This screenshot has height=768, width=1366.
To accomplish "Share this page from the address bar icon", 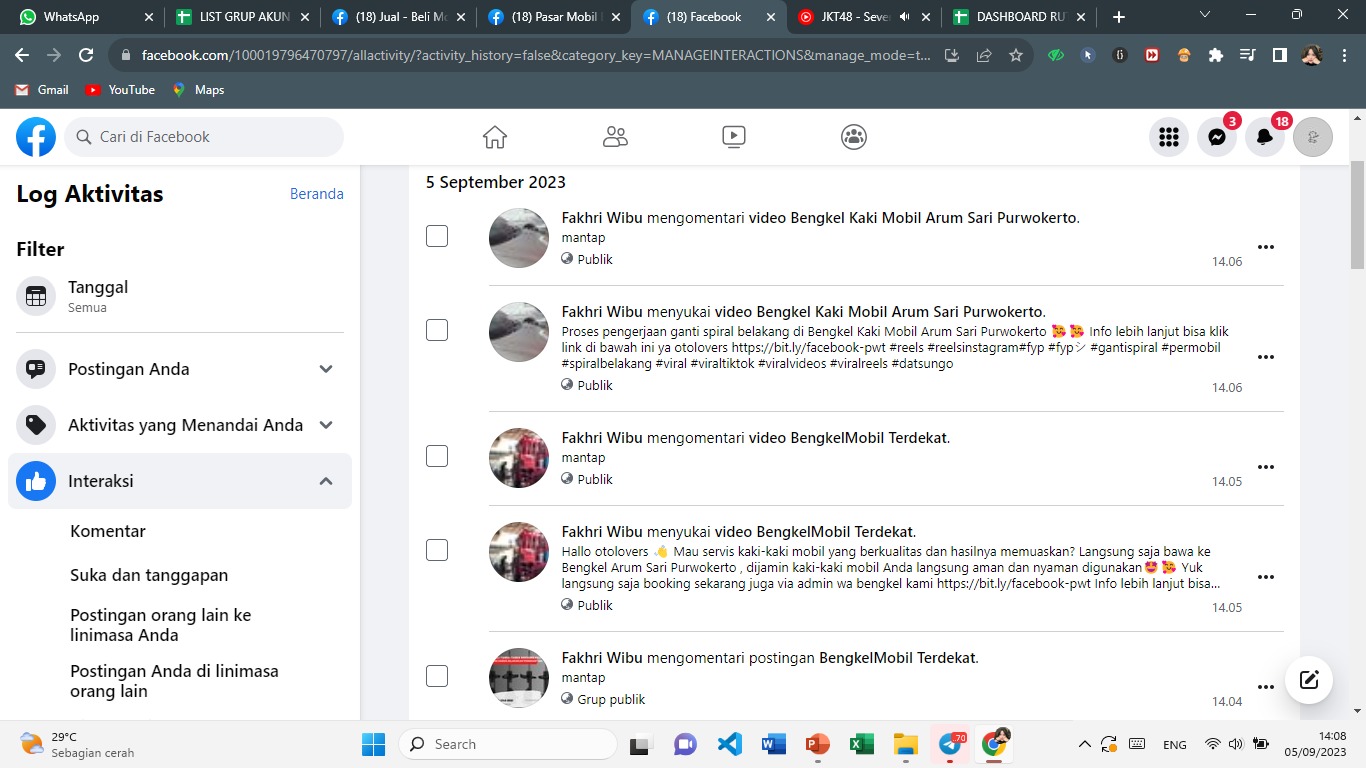I will (x=984, y=56).
